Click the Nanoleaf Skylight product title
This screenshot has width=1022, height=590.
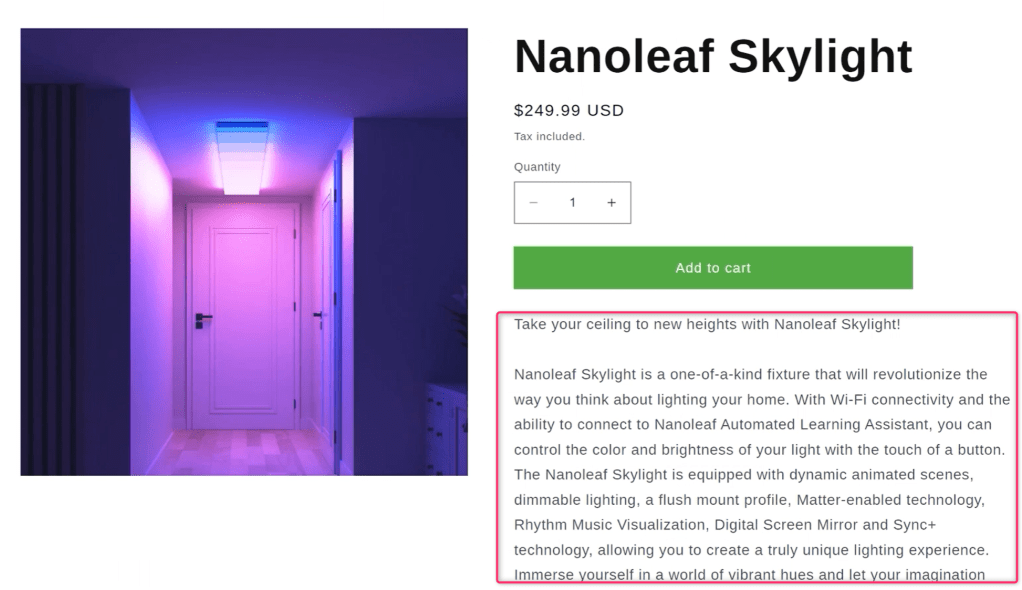713,57
